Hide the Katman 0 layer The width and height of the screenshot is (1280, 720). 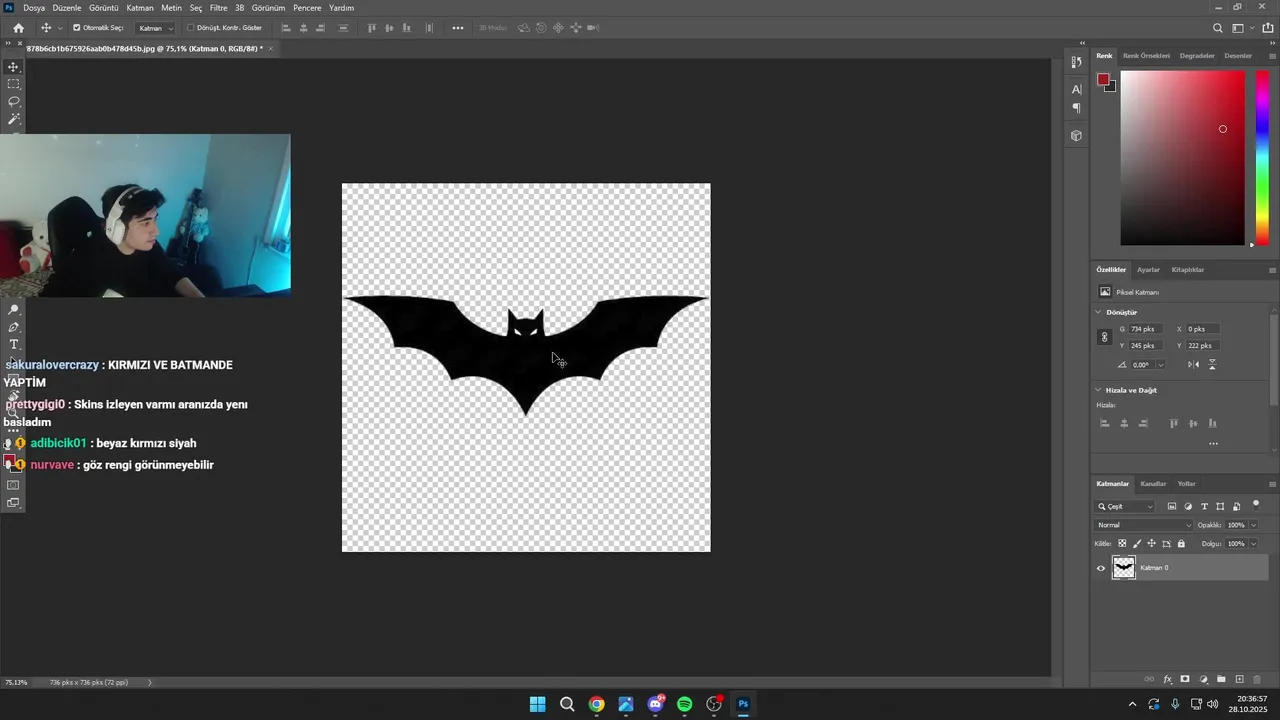1101,568
